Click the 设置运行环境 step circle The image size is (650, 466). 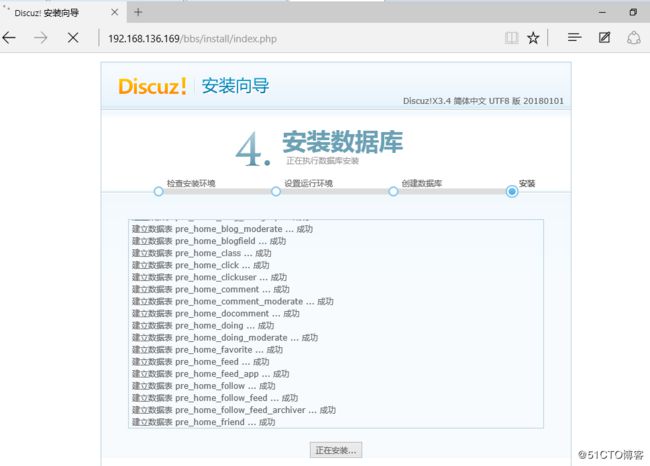point(276,192)
